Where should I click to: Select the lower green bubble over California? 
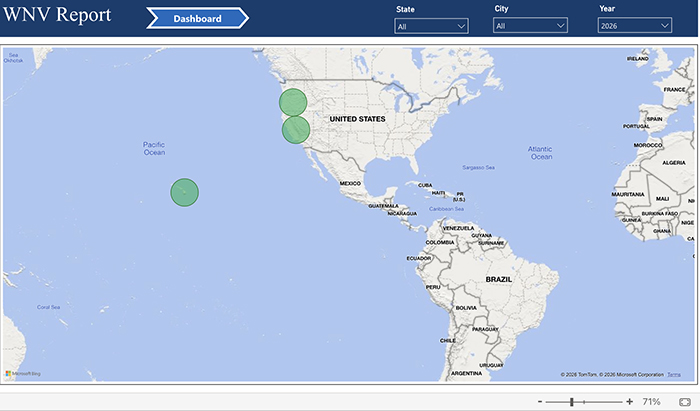point(296,129)
